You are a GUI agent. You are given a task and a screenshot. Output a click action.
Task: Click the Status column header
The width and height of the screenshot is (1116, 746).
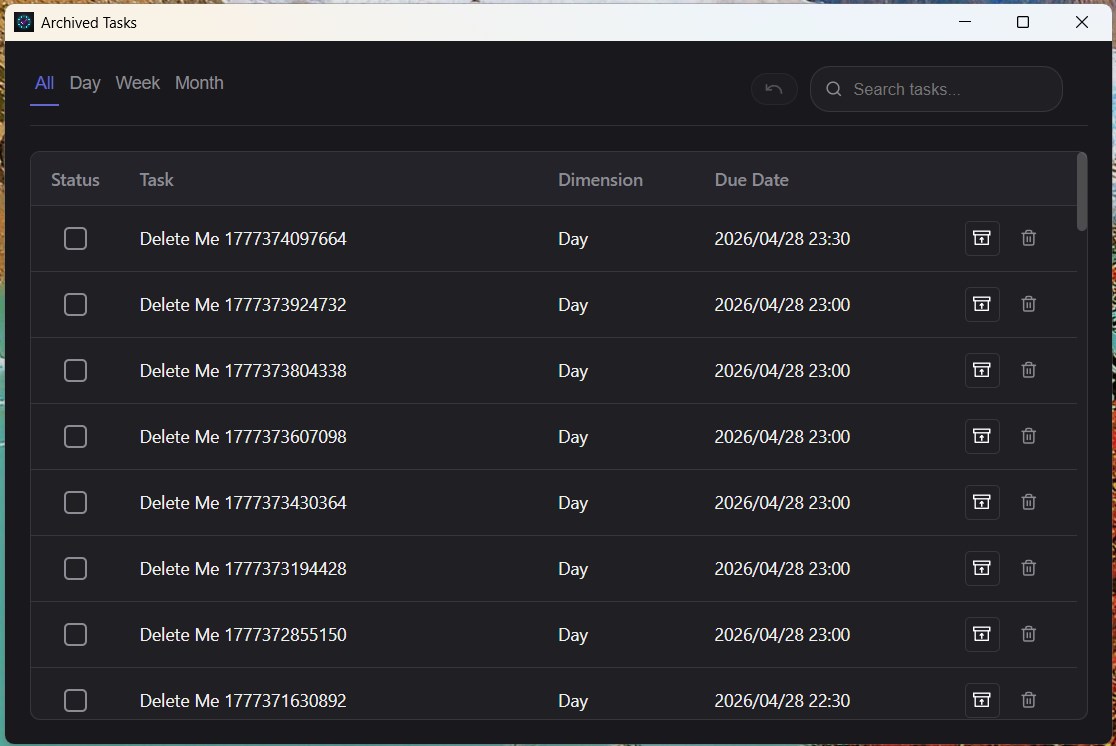75,179
